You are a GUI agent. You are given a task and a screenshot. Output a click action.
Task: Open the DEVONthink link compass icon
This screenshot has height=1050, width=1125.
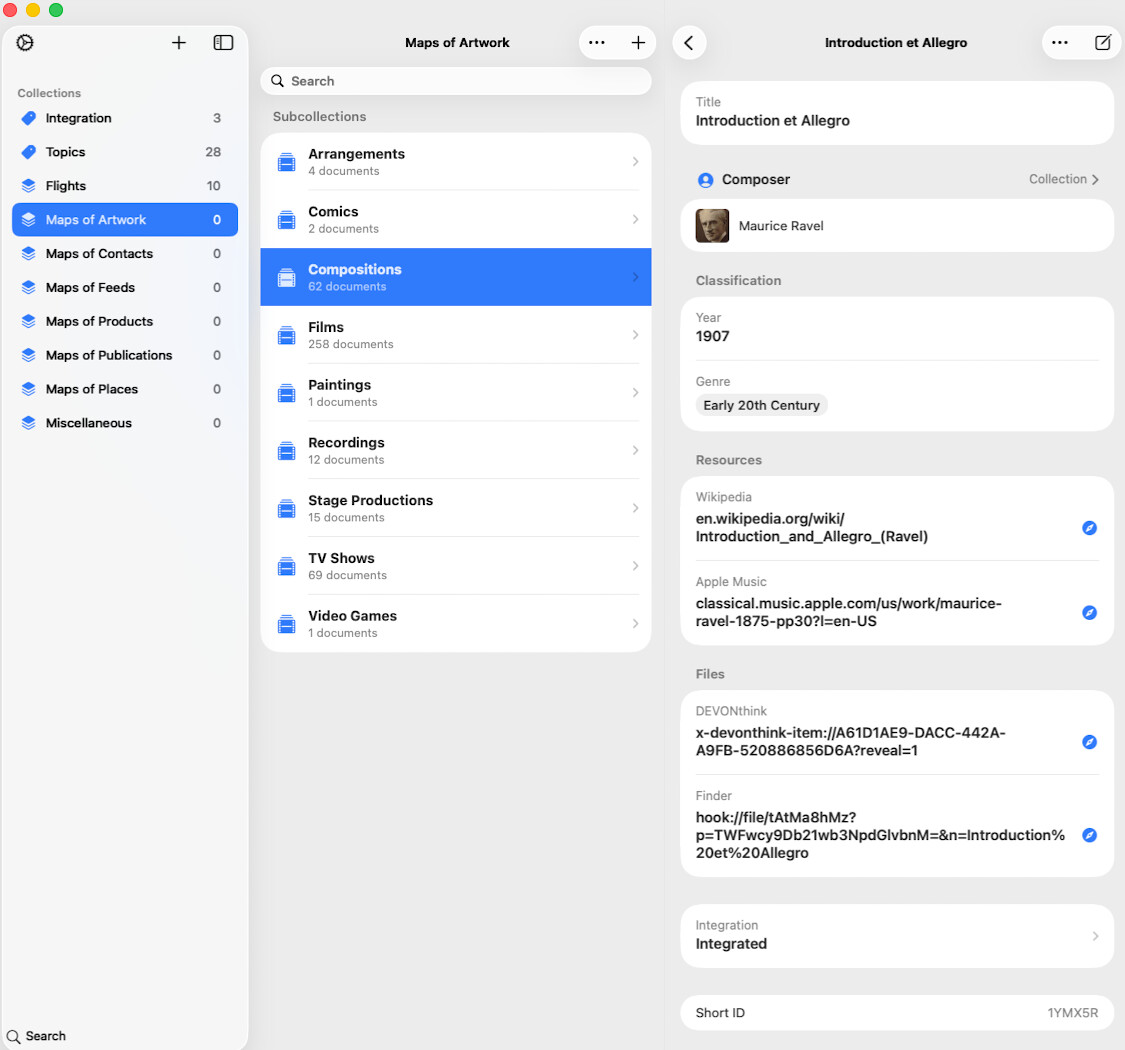pyautogui.click(x=1090, y=742)
